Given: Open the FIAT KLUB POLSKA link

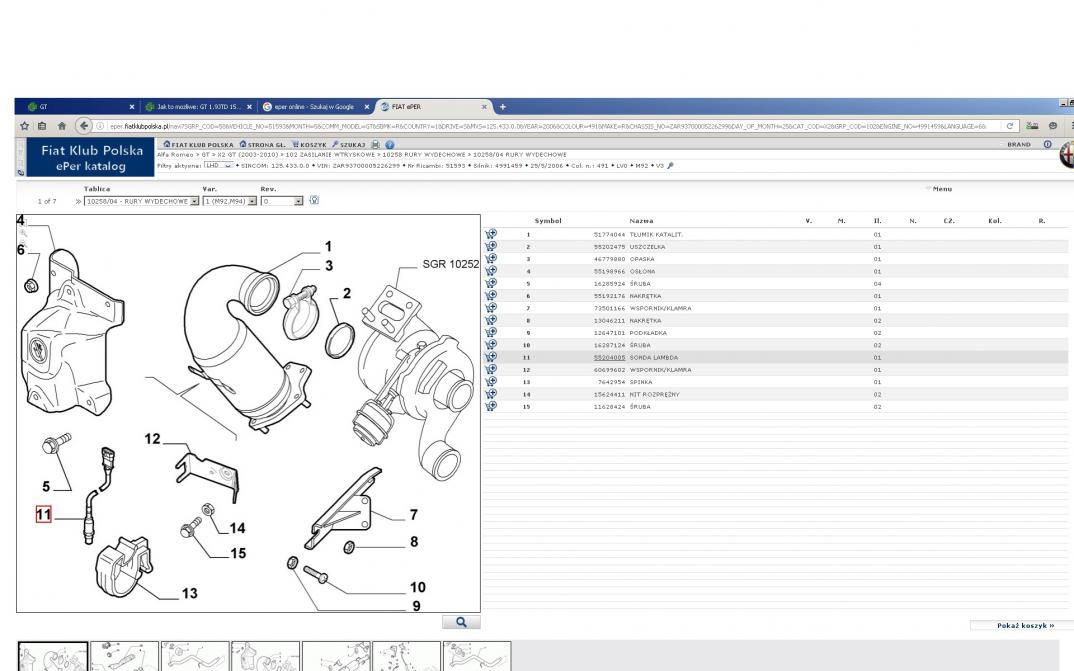Looking at the screenshot, I should (199, 144).
